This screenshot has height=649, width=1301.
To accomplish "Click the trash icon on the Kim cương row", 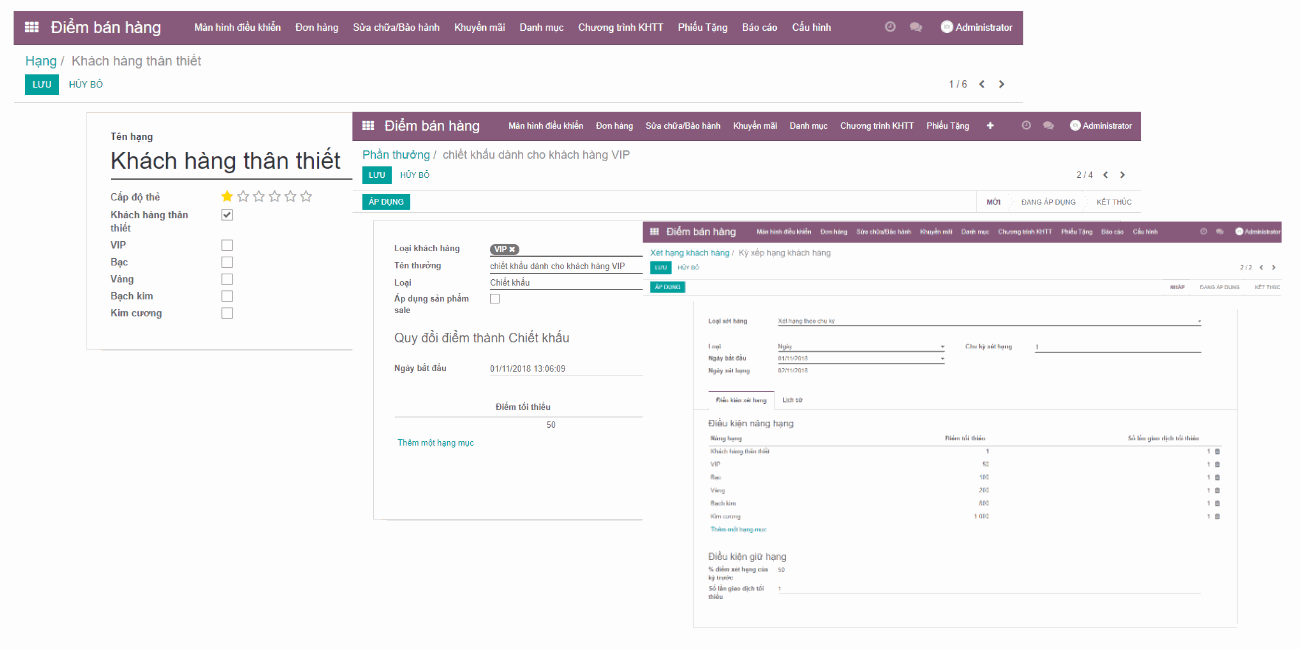I will pyautogui.click(x=1217, y=517).
